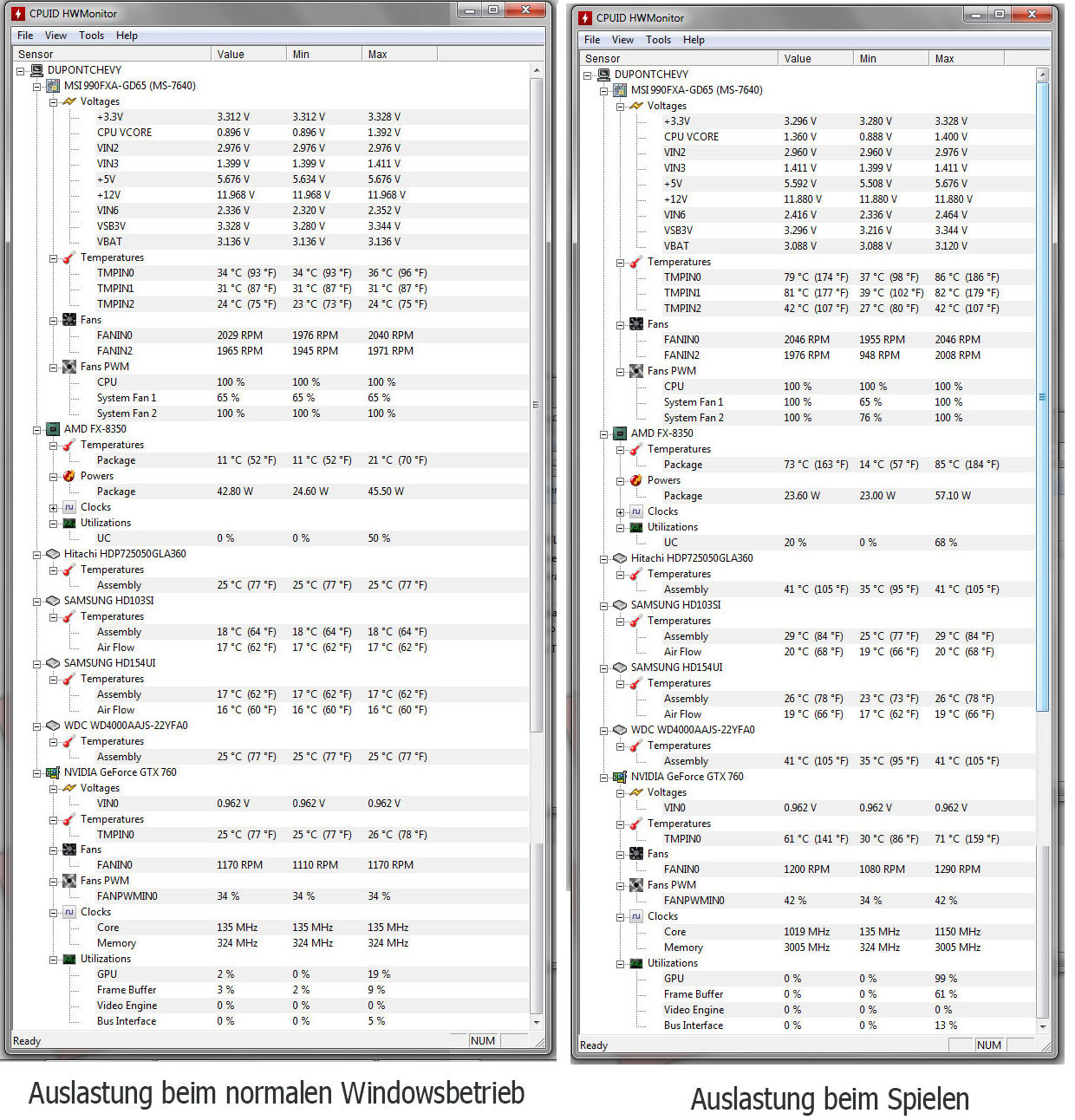Image resolution: width=1075 pixels, height=1120 pixels.
Task: Click Max column header in right window
Action: coord(967,58)
